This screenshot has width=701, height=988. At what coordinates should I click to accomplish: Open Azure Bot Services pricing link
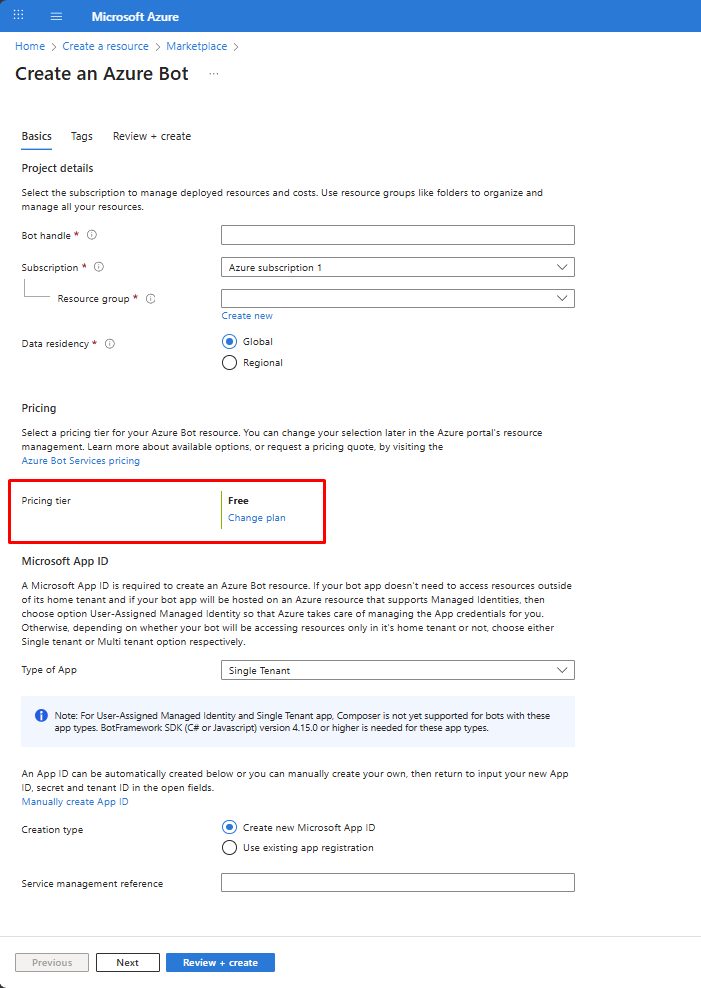(81, 461)
